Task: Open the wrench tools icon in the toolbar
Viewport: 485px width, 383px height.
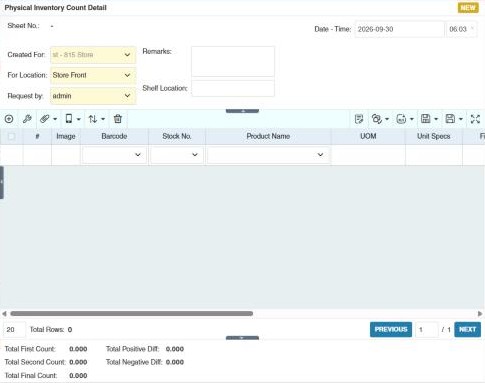Action: [x=27, y=119]
